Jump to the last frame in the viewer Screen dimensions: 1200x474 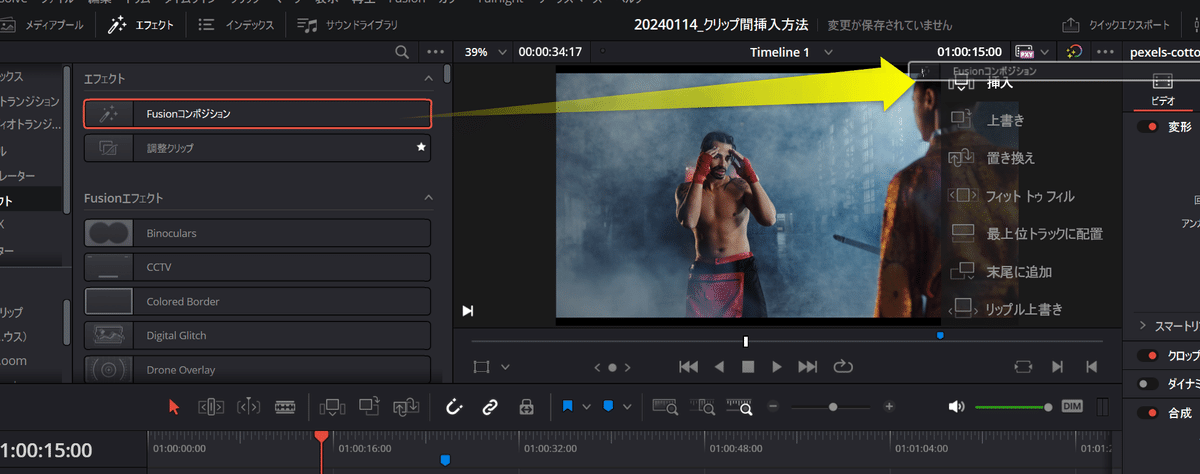(x=808, y=367)
